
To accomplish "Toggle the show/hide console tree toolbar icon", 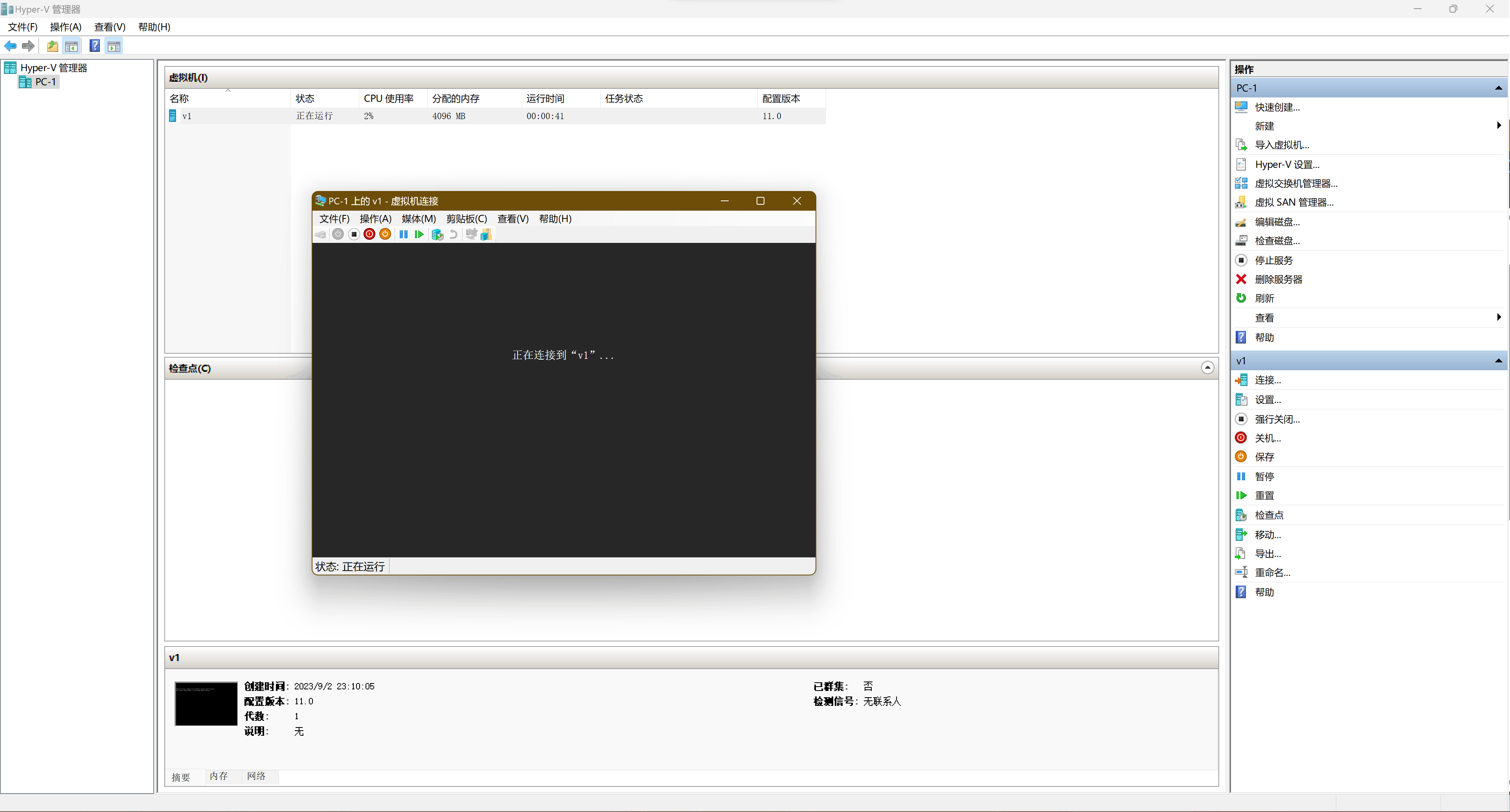I will tap(72, 46).
